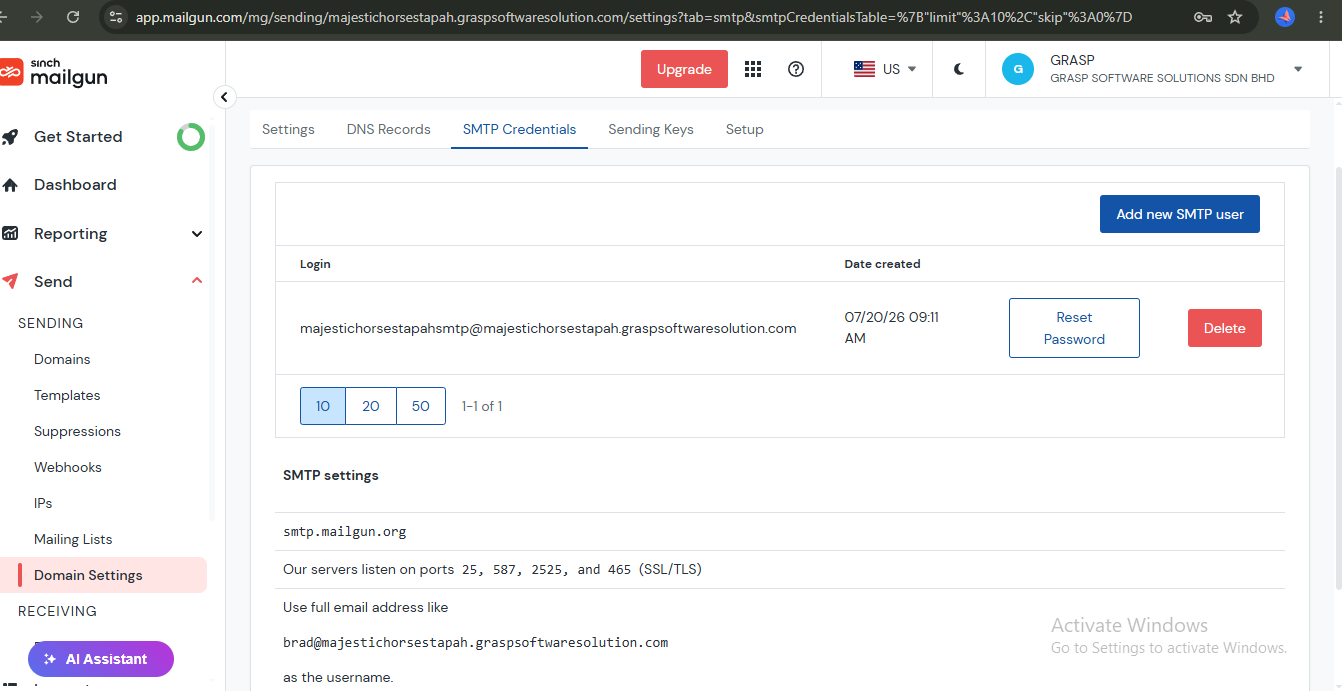1342x691 pixels.
Task: Open the AI Assistant button
Action: pyautogui.click(x=101, y=659)
